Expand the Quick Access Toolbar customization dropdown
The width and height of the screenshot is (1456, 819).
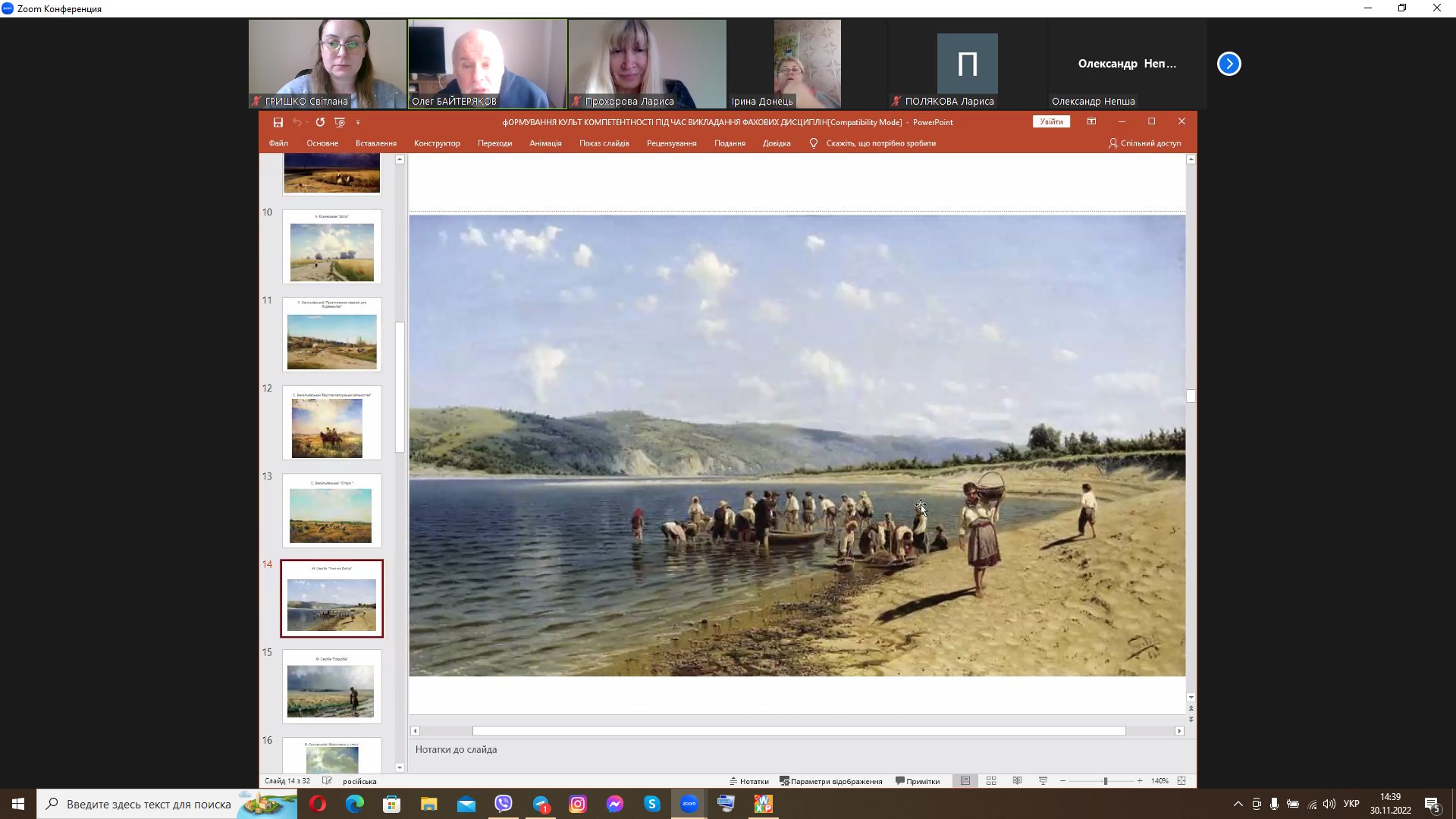[358, 122]
